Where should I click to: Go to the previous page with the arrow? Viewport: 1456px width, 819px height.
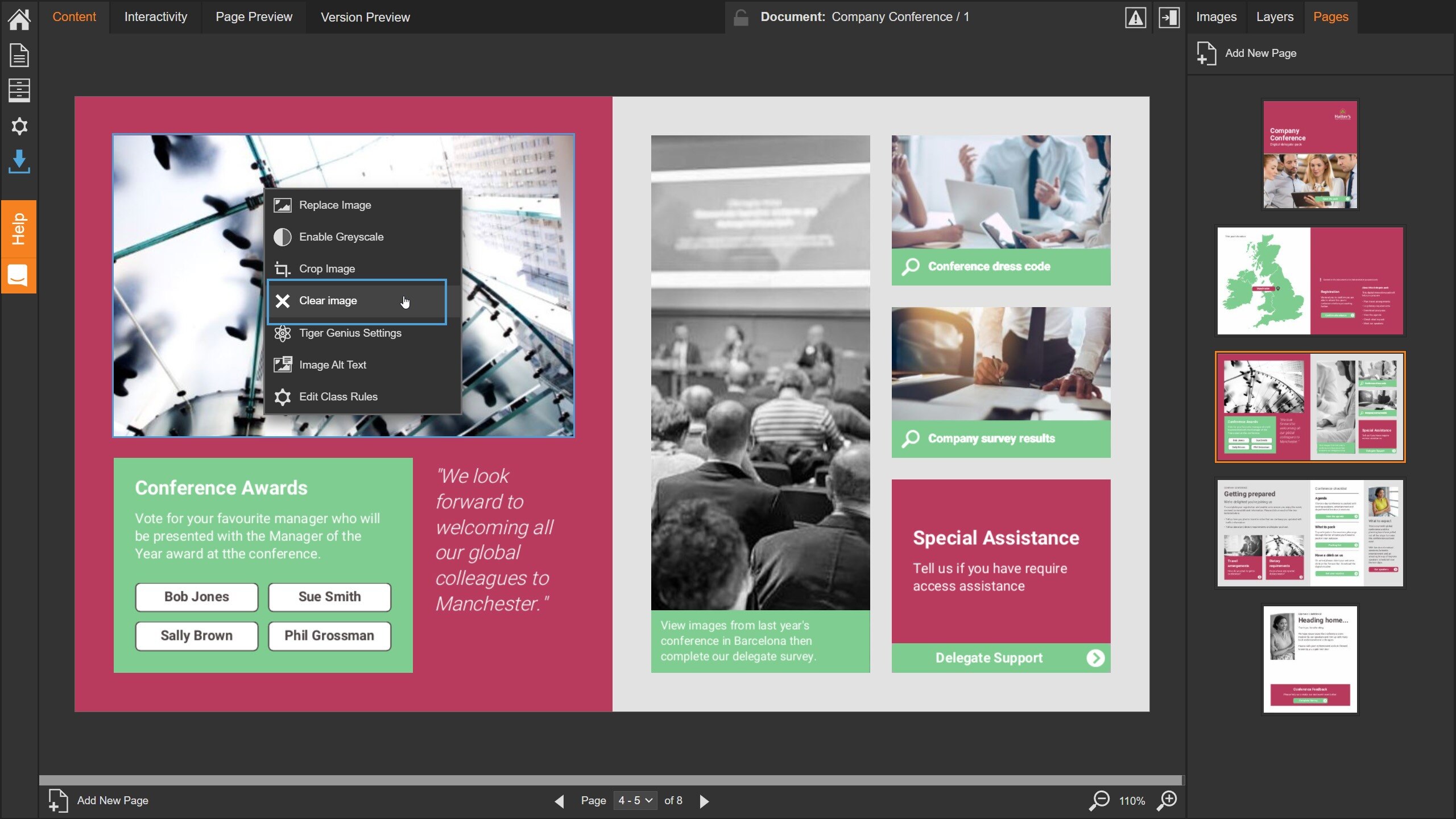tap(559, 801)
